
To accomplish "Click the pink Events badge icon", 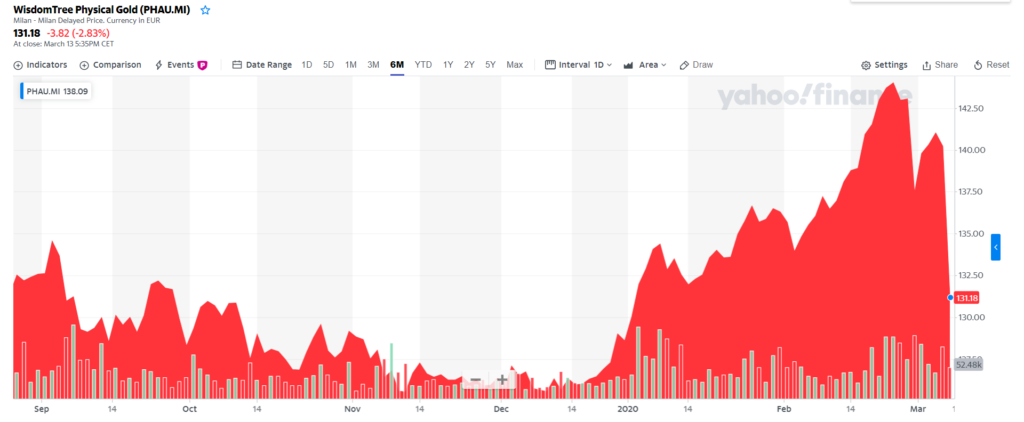I will 202,65.
